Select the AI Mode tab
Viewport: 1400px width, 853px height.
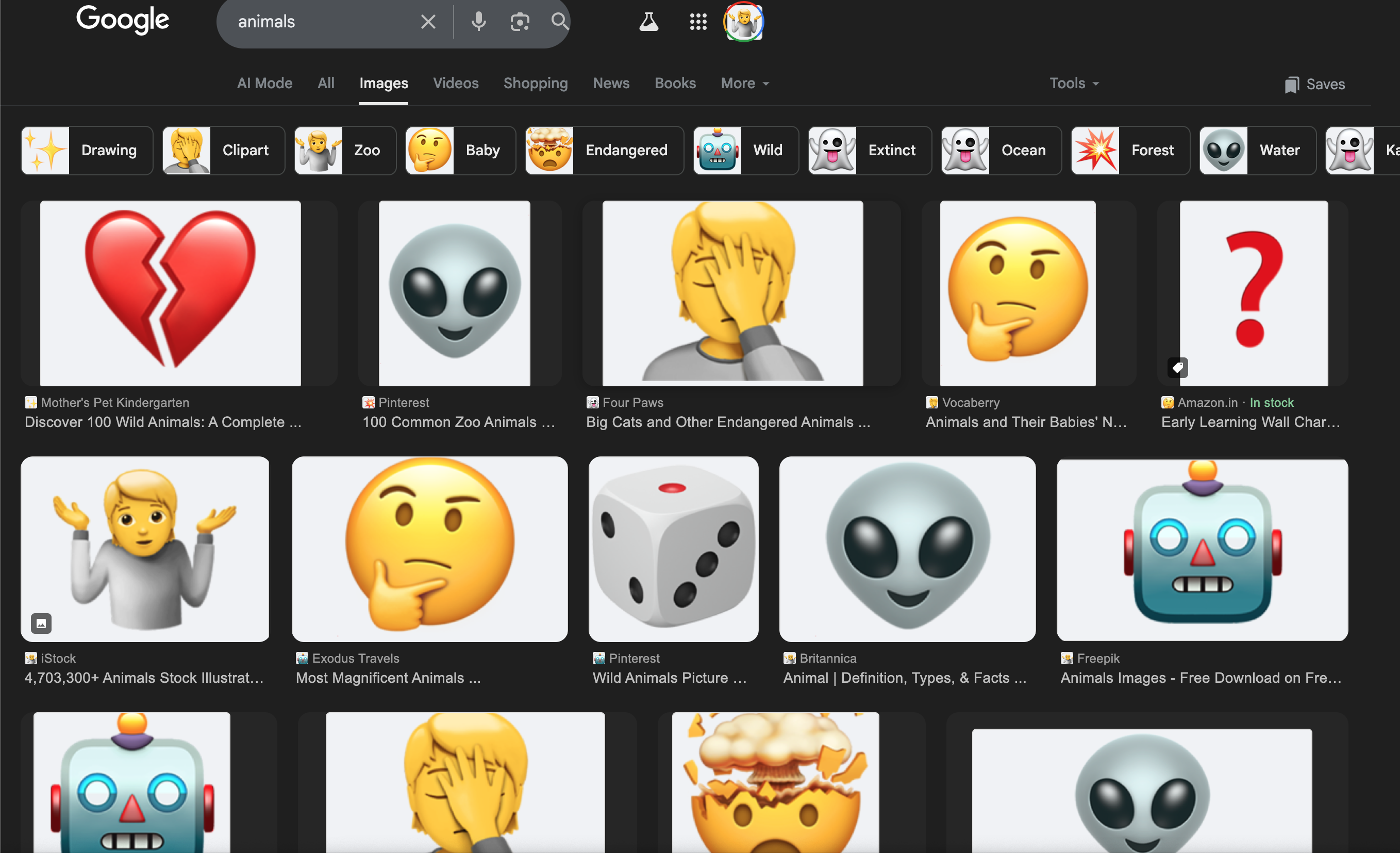point(265,83)
